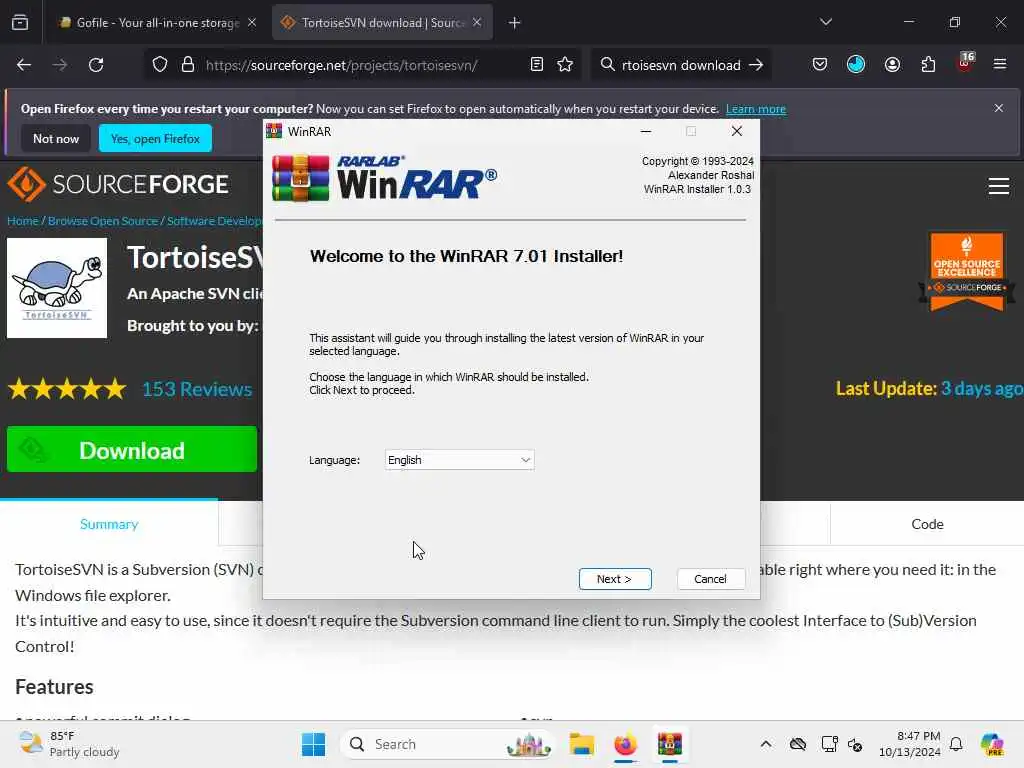This screenshot has width=1024, height=768.
Task: Open the list all tabs dropdown
Action: [x=825, y=22]
